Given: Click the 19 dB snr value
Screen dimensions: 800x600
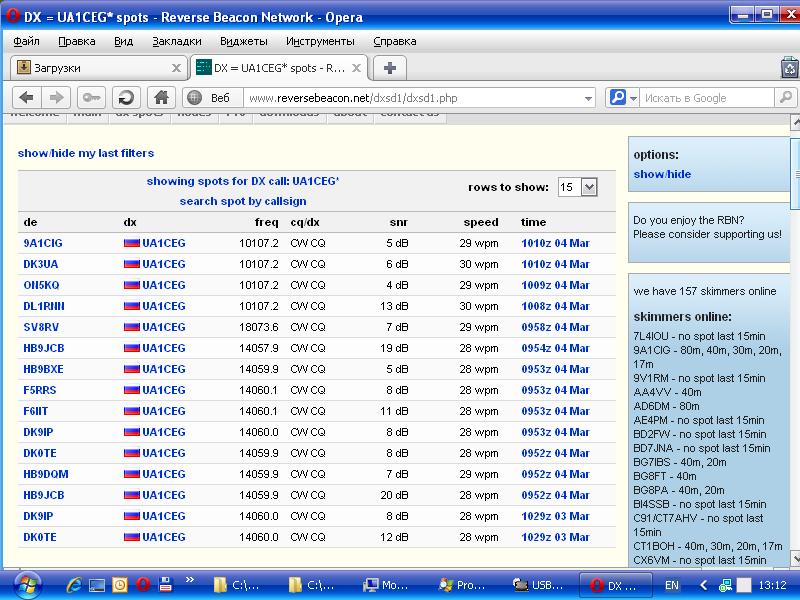Looking at the screenshot, I should [394, 348].
